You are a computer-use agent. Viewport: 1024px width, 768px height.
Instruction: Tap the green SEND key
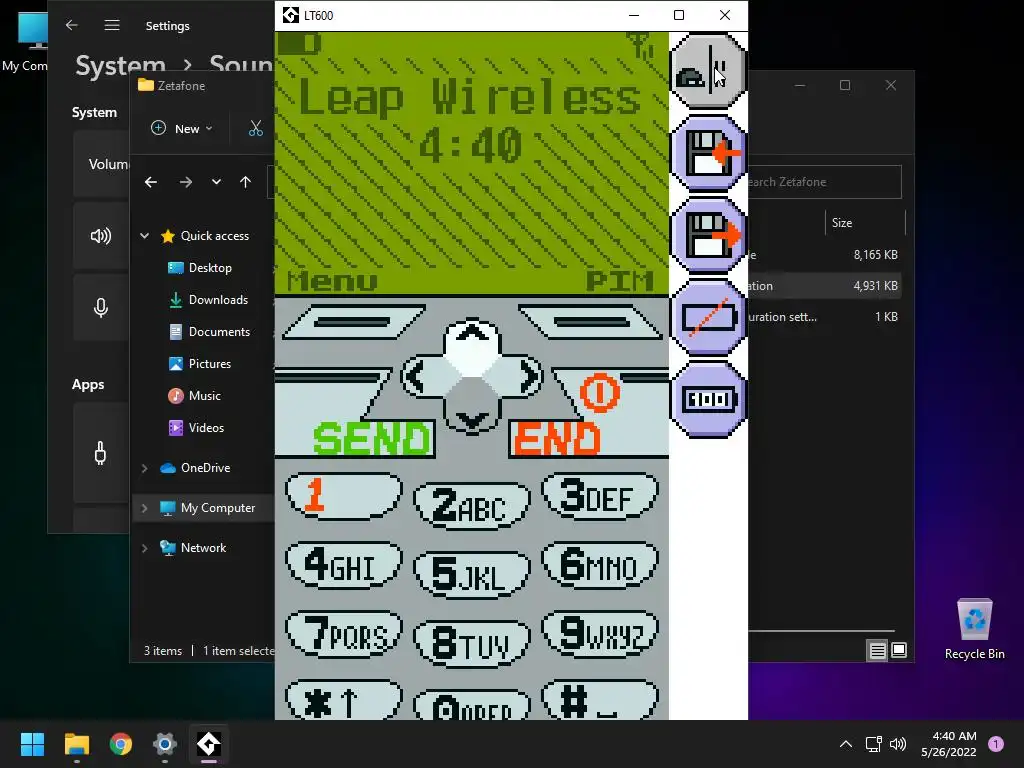coord(372,439)
